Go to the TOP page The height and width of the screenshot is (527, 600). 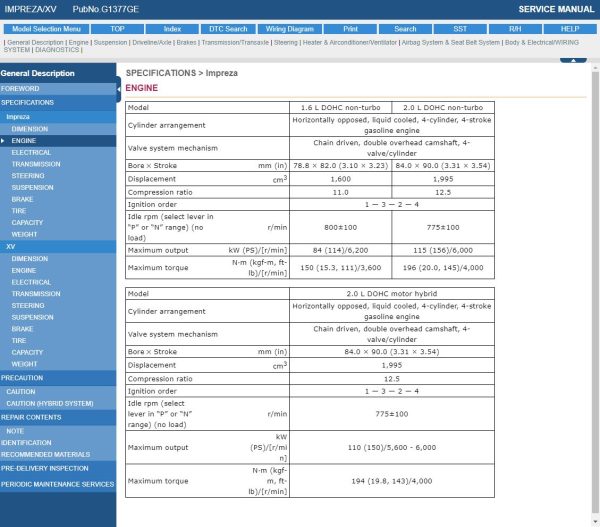[117, 29]
